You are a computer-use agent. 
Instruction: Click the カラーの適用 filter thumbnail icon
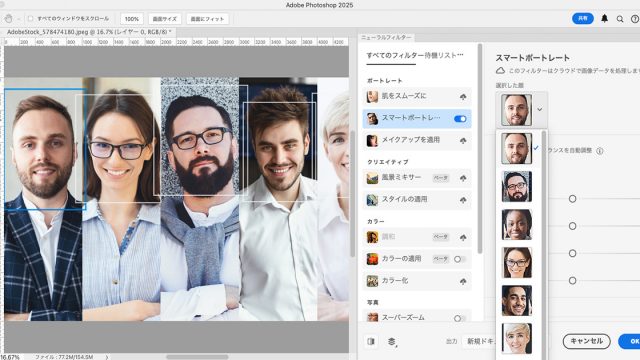372,259
